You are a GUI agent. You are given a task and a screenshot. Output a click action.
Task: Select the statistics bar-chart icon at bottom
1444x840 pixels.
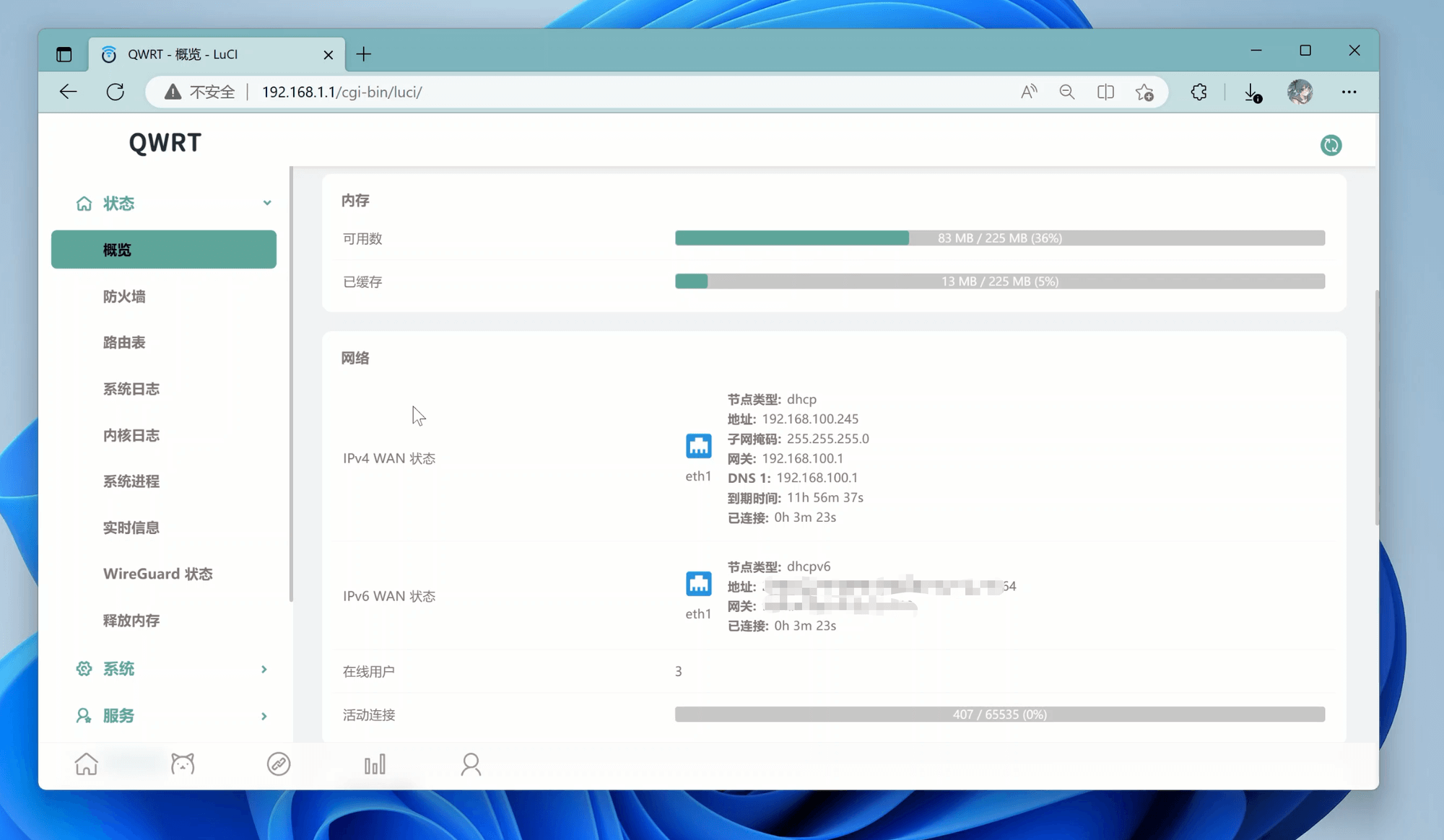tap(375, 764)
